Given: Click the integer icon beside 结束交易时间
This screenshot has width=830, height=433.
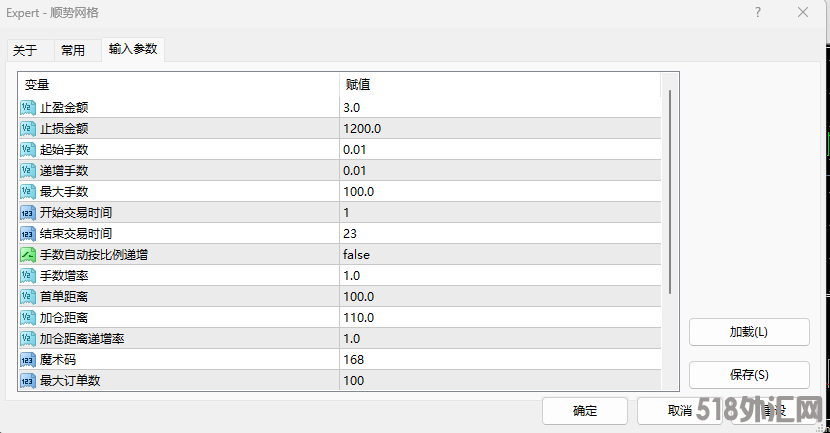Looking at the screenshot, I should (28, 233).
